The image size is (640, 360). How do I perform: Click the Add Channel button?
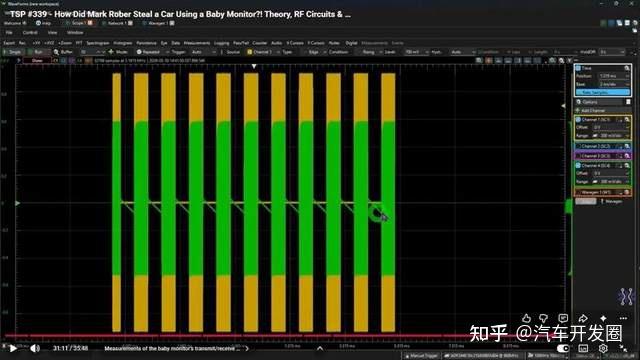[x=591, y=111]
